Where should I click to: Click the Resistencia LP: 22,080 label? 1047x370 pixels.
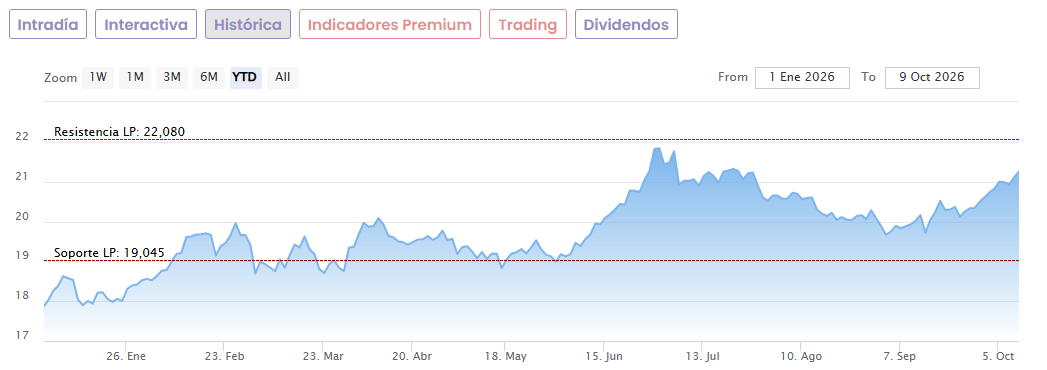pyautogui.click(x=120, y=131)
